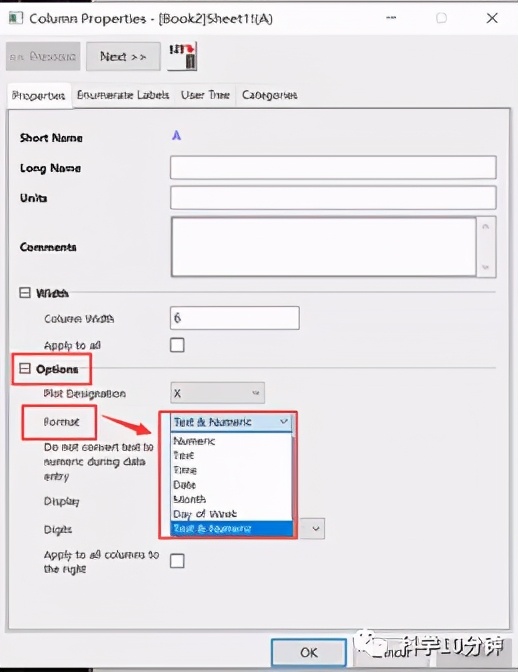The width and height of the screenshot is (518, 672).
Task: Click the Units input field
Action: click(333, 198)
